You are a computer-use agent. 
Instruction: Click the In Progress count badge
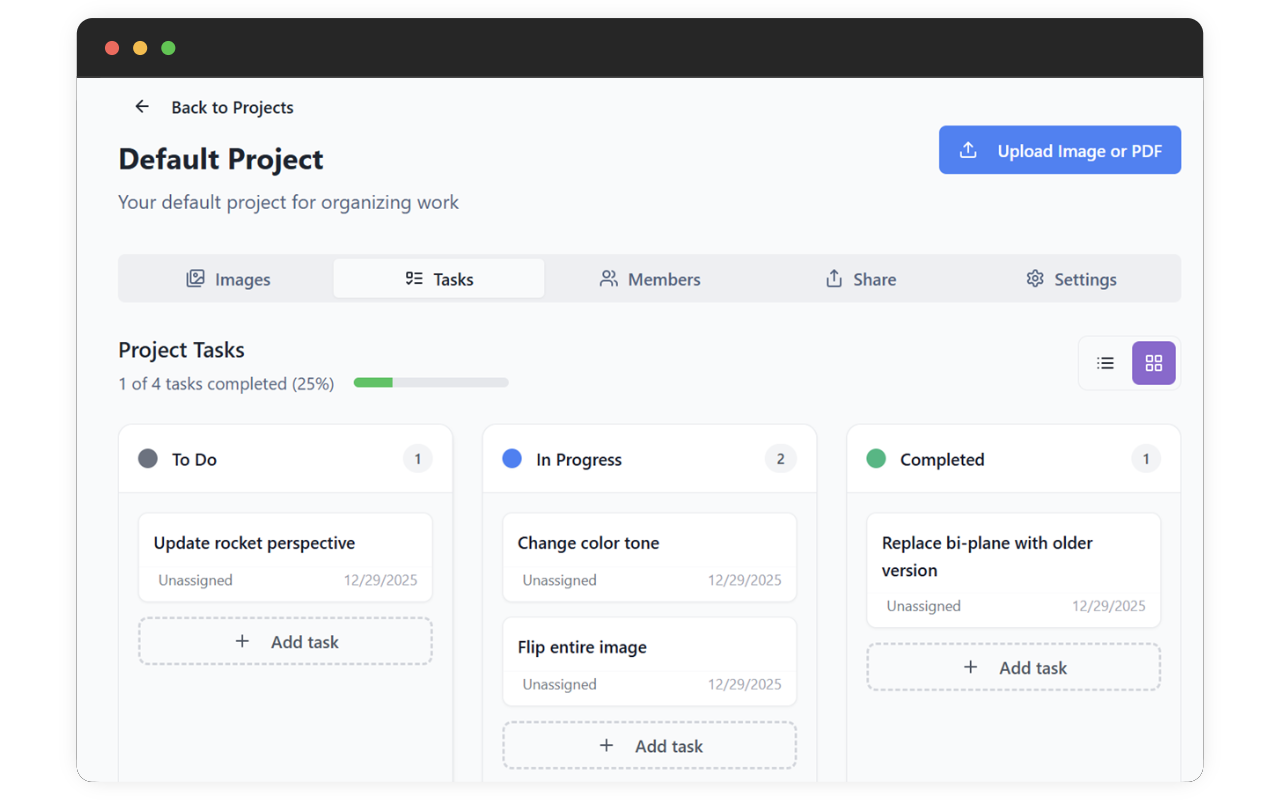(781, 459)
